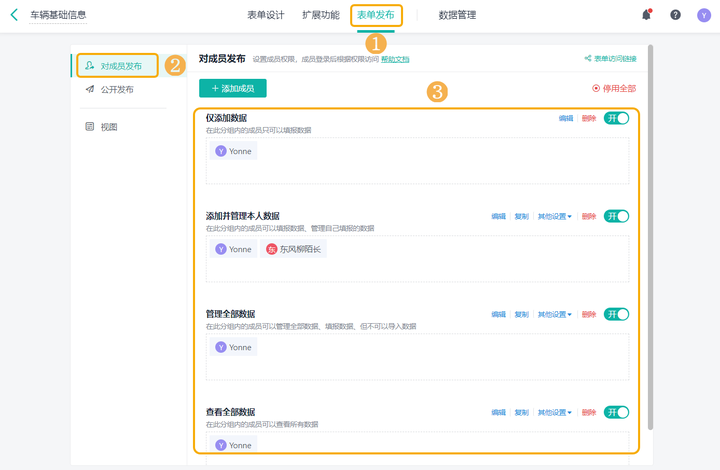Image resolution: width=720 pixels, height=470 pixels.
Task: Open the 帮助文档 link
Action: pos(395,60)
